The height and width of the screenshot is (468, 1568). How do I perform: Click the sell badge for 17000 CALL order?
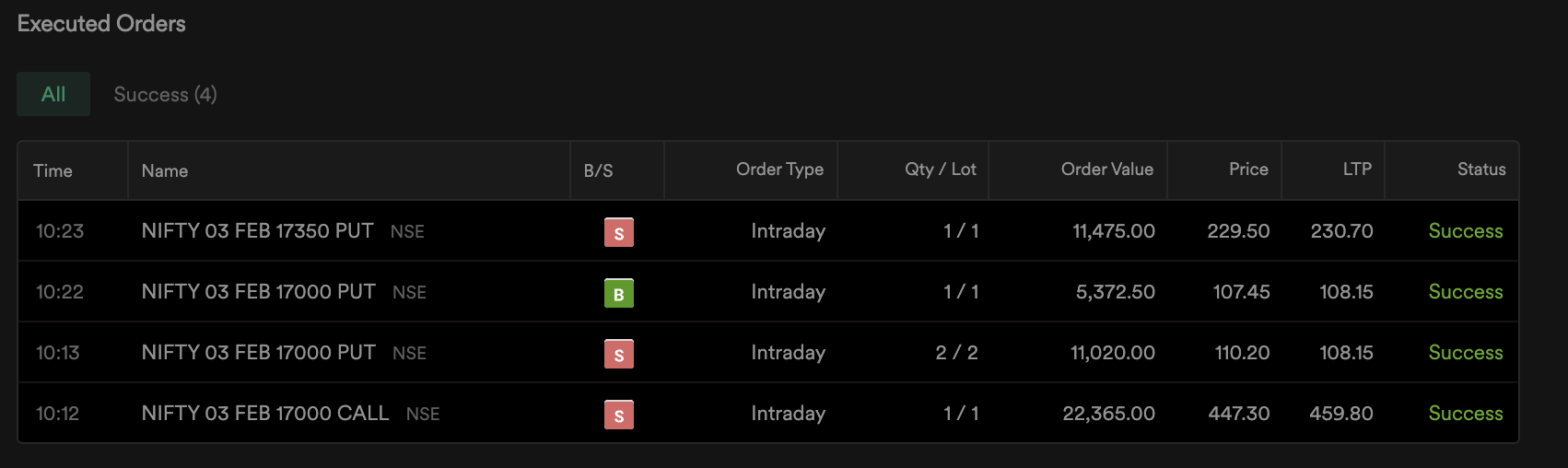click(x=618, y=415)
